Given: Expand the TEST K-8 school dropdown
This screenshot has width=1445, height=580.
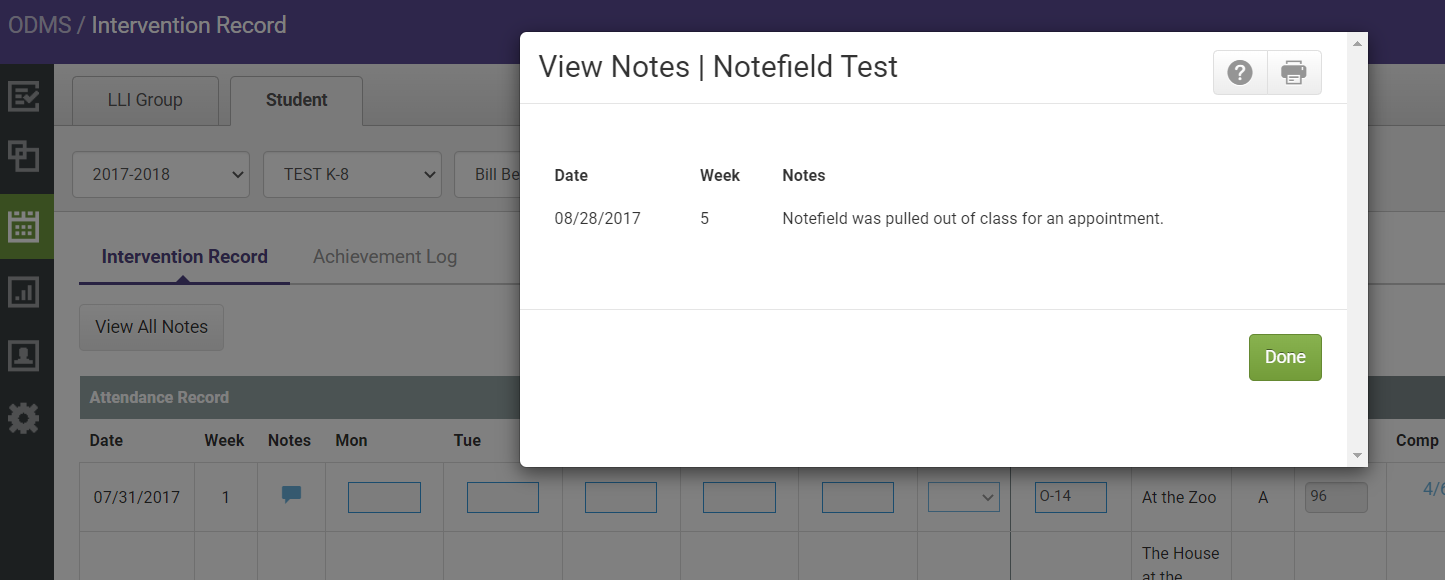Looking at the screenshot, I should [352, 174].
